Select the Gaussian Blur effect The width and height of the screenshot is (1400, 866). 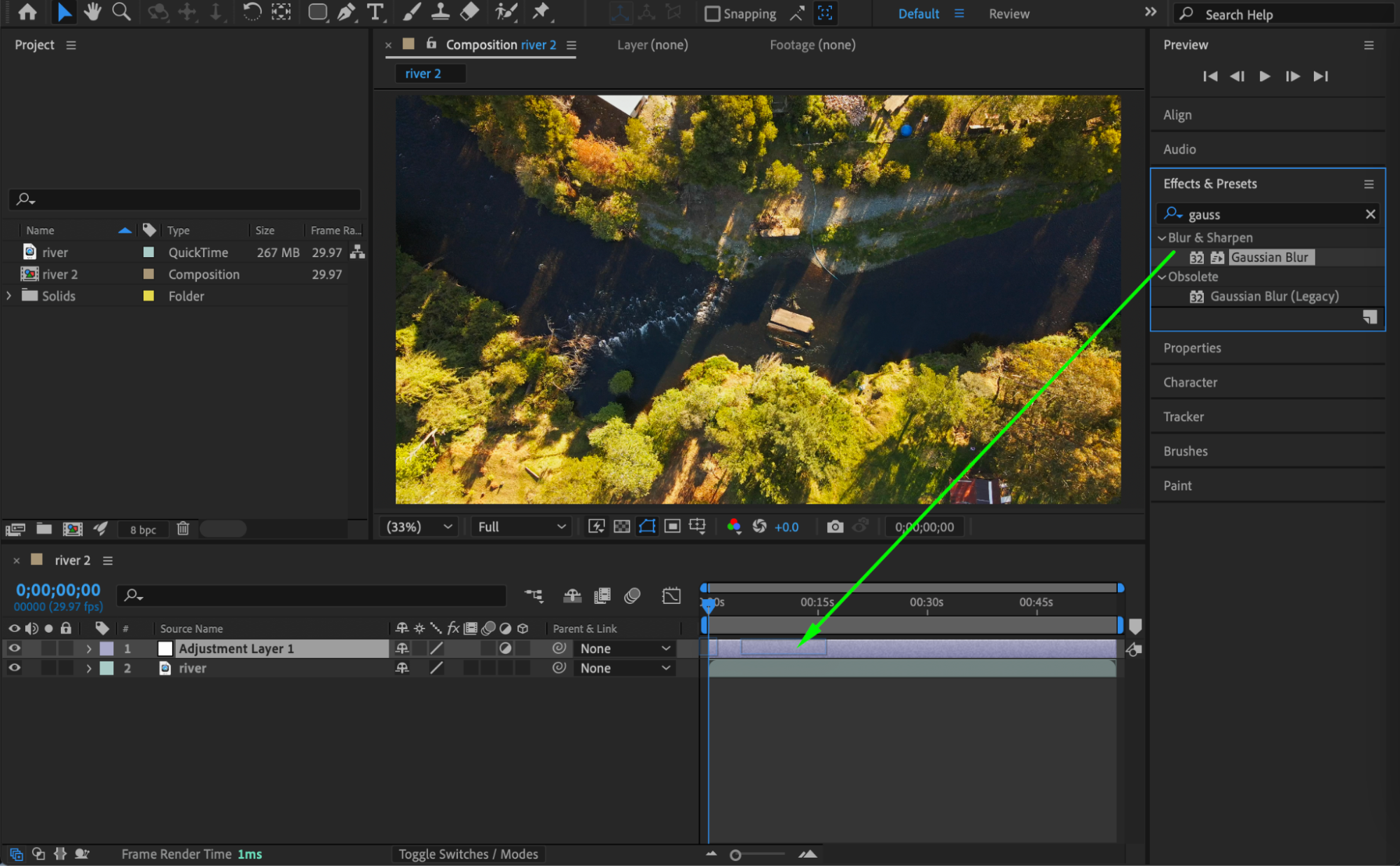click(1269, 257)
